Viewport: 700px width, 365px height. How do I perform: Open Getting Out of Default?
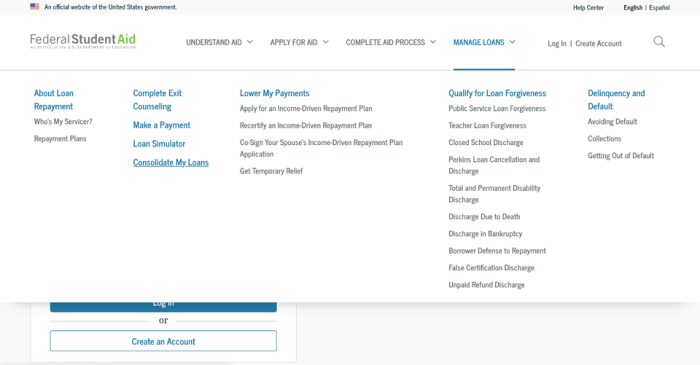pyautogui.click(x=621, y=155)
